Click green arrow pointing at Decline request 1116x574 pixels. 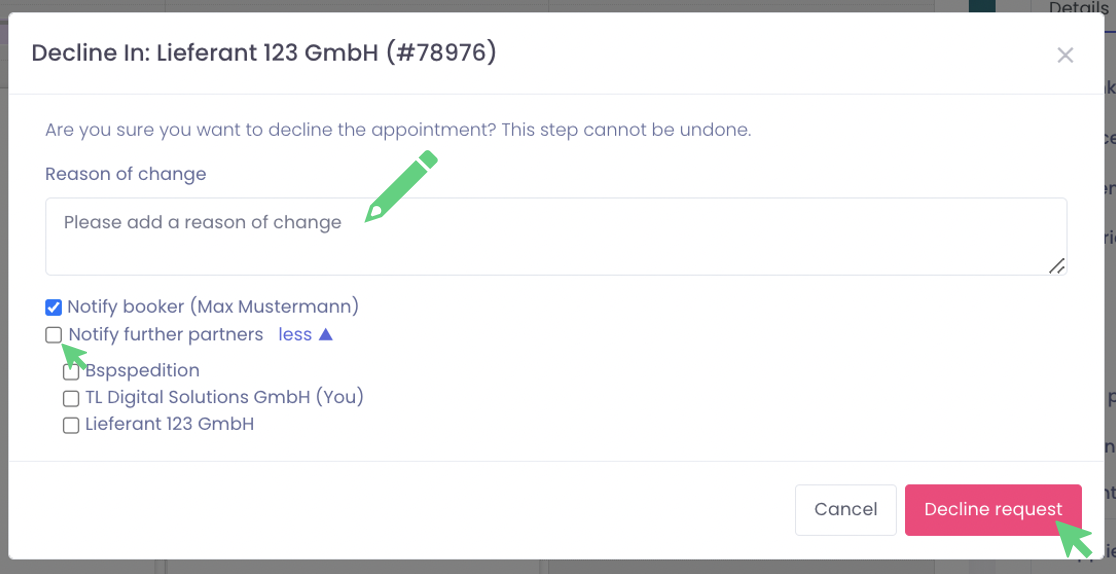tap(1074, 538)
